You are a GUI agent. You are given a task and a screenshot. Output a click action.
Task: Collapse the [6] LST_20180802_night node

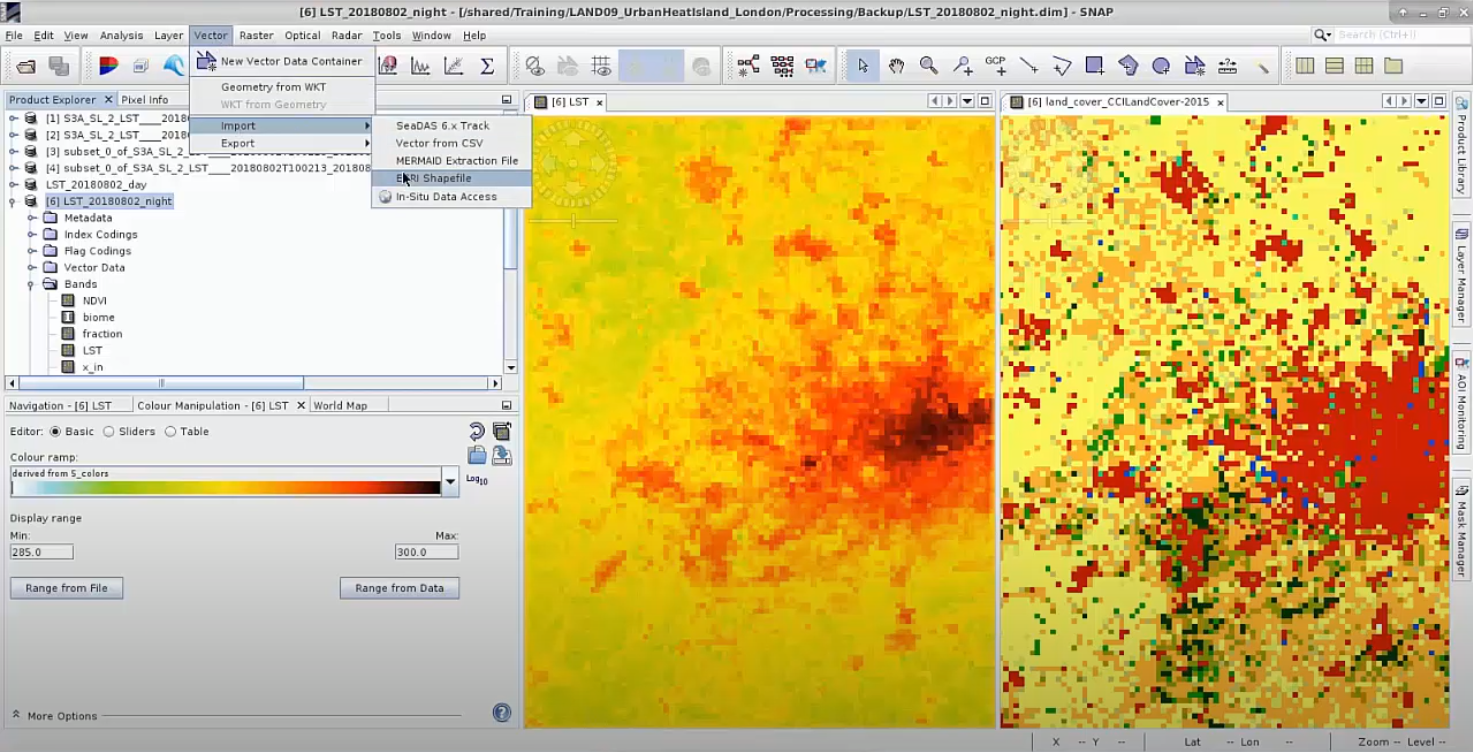[14, 201]
